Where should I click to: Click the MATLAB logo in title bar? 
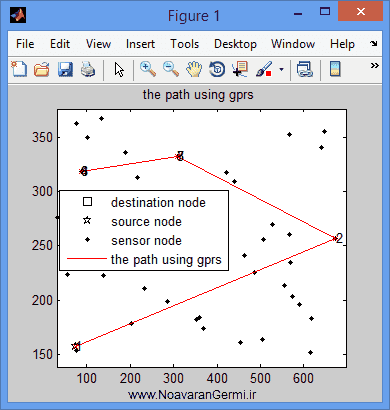[18, 15]
